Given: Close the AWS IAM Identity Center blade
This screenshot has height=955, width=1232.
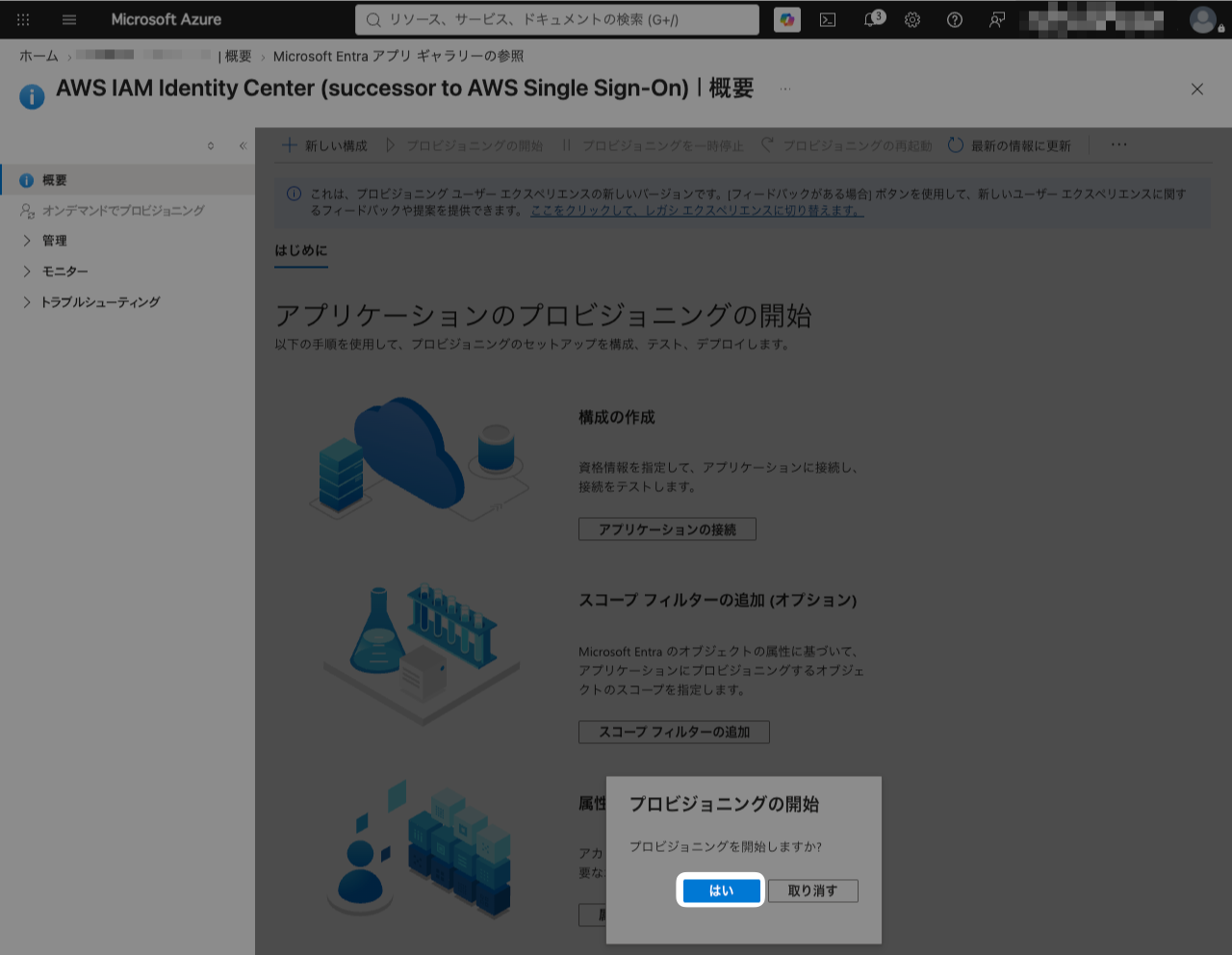Looking at the screenshot, I should pyautogui.click(x=1197, y=89).
